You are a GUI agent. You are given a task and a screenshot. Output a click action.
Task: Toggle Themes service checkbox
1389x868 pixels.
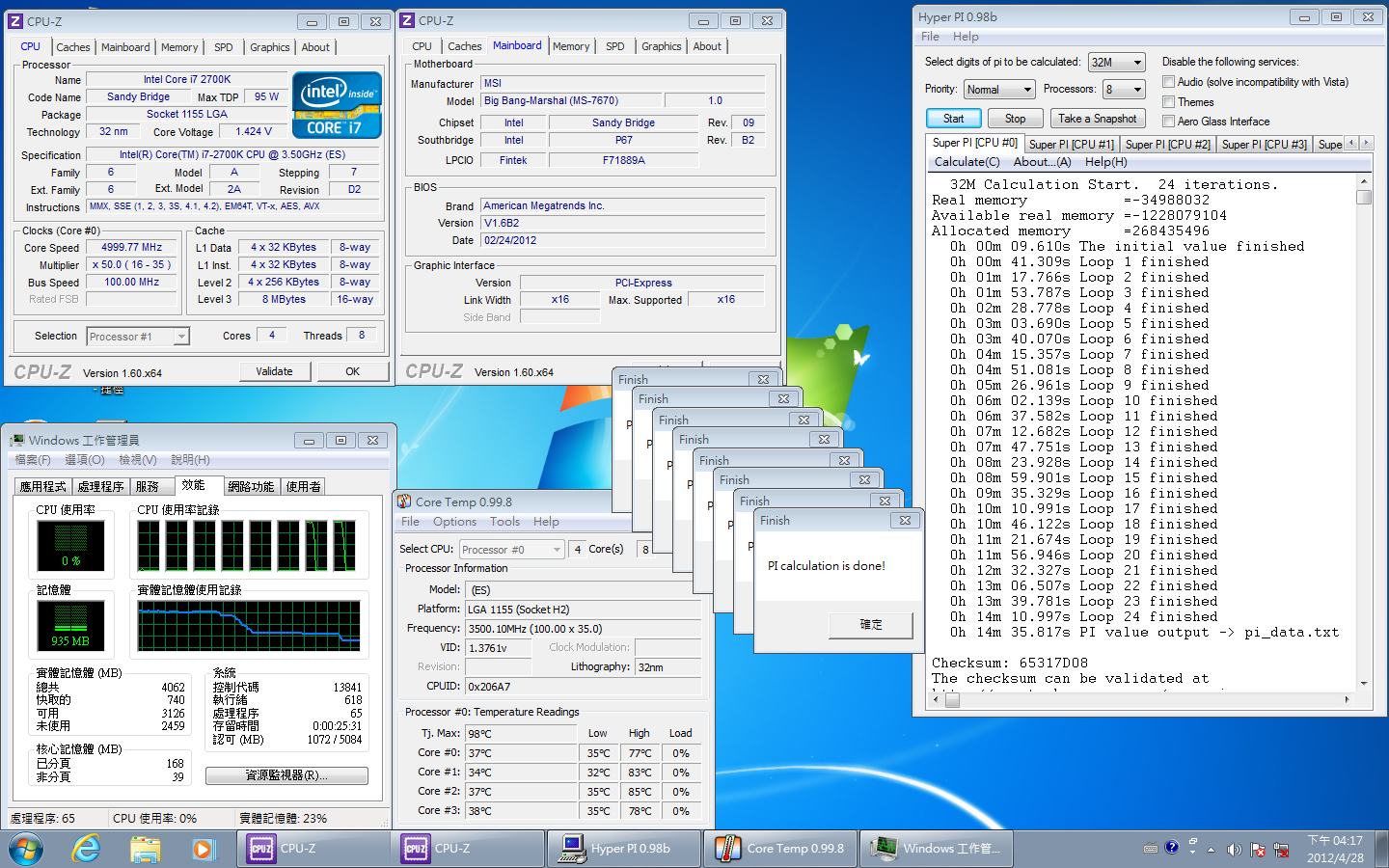point(1168,102)
